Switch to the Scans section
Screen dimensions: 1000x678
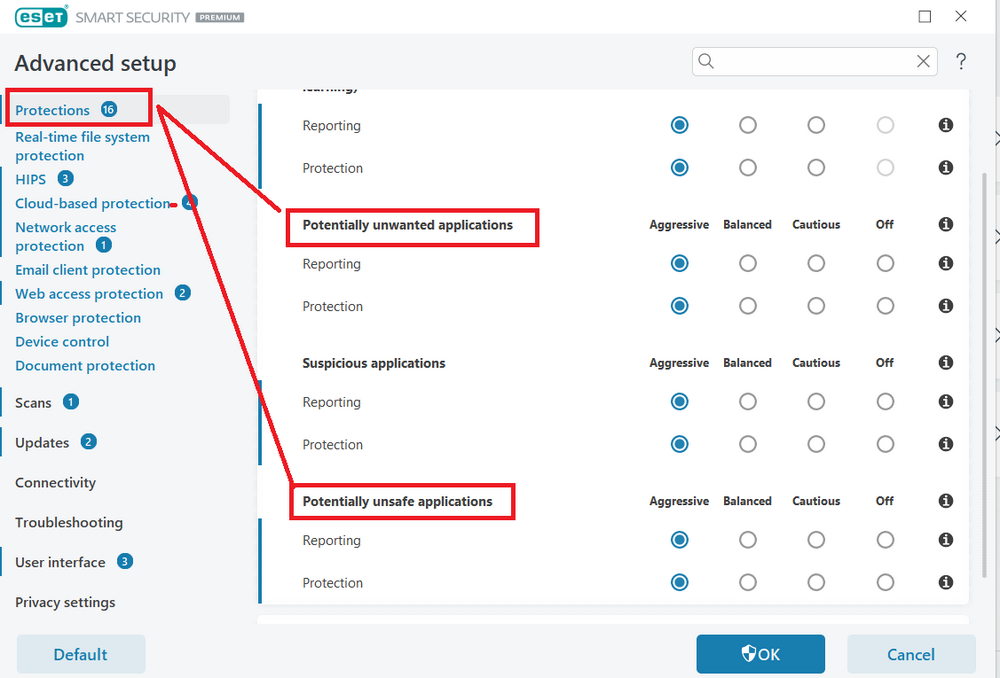(x=33, y=402)
